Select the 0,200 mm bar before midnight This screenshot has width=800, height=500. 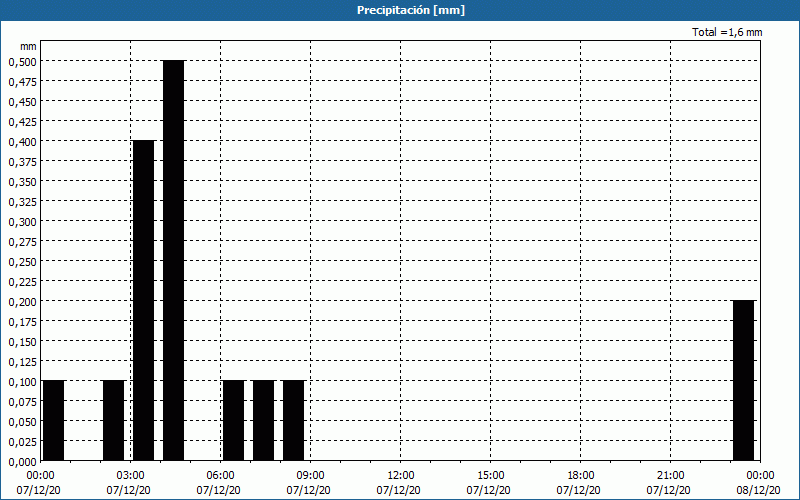[743, 381]
